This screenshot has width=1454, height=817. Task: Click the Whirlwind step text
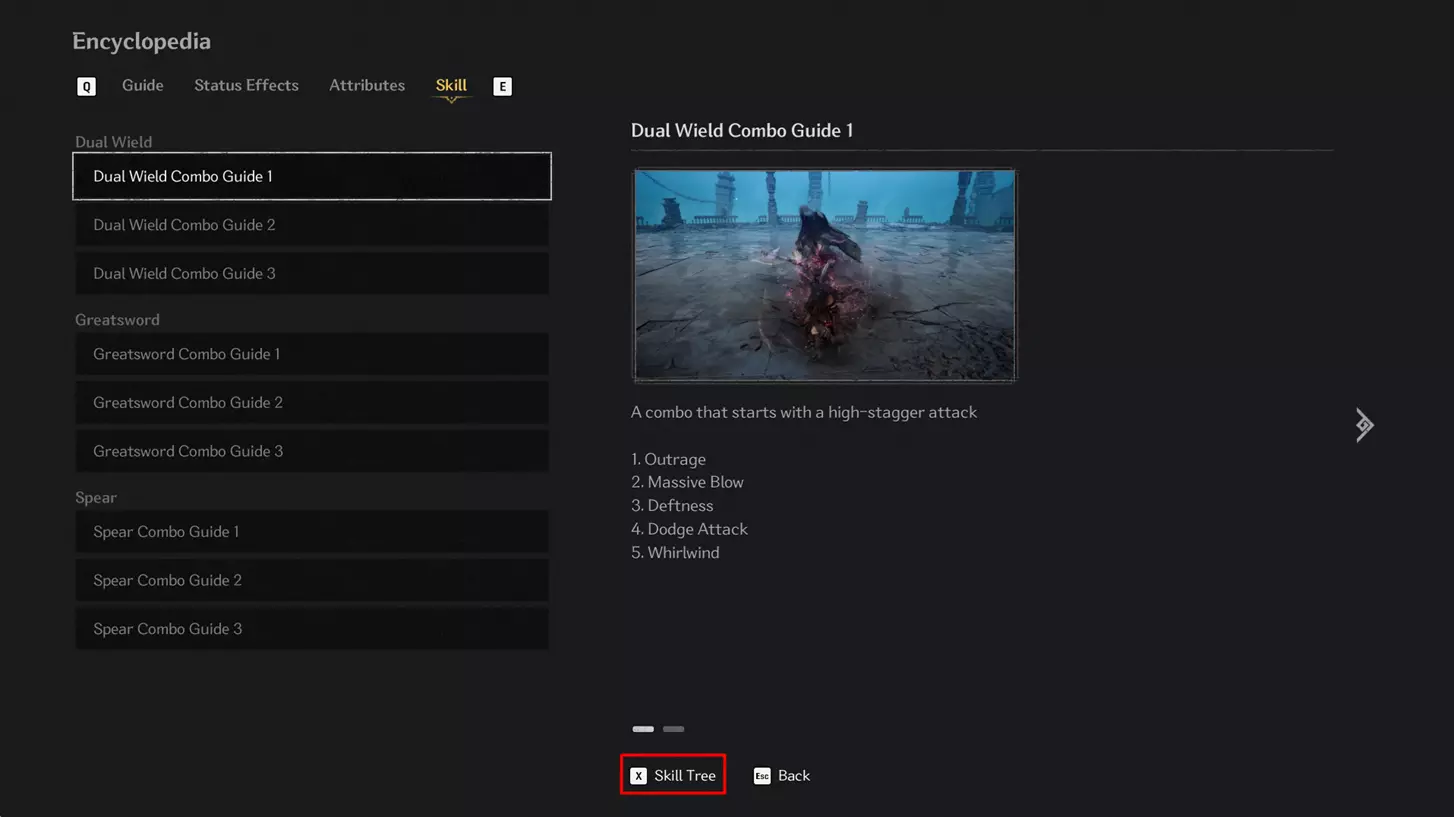pos(675,552)
